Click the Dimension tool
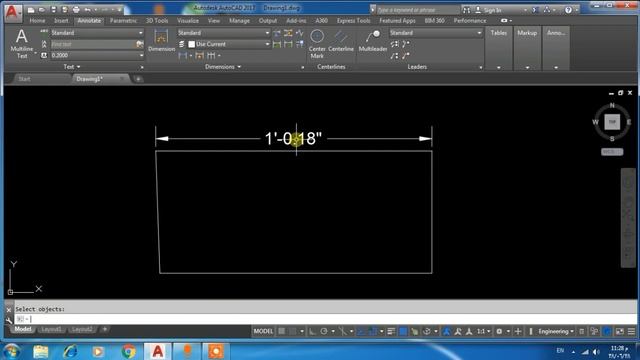 coord(161,41)
